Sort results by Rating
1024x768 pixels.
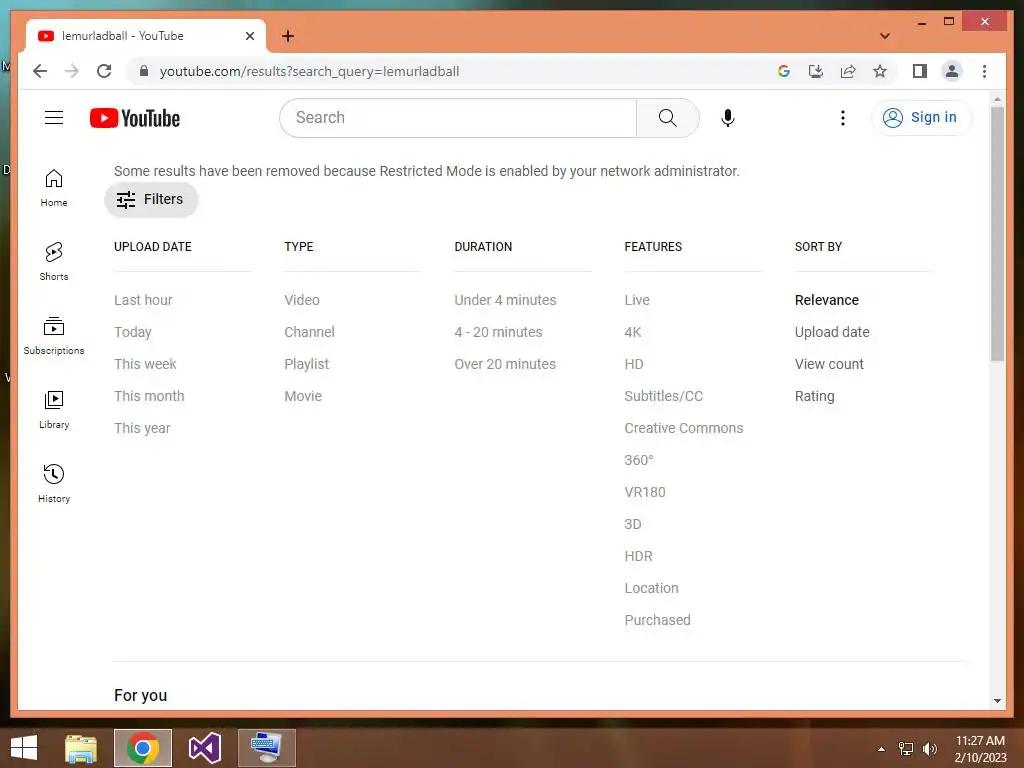[814, 396]
